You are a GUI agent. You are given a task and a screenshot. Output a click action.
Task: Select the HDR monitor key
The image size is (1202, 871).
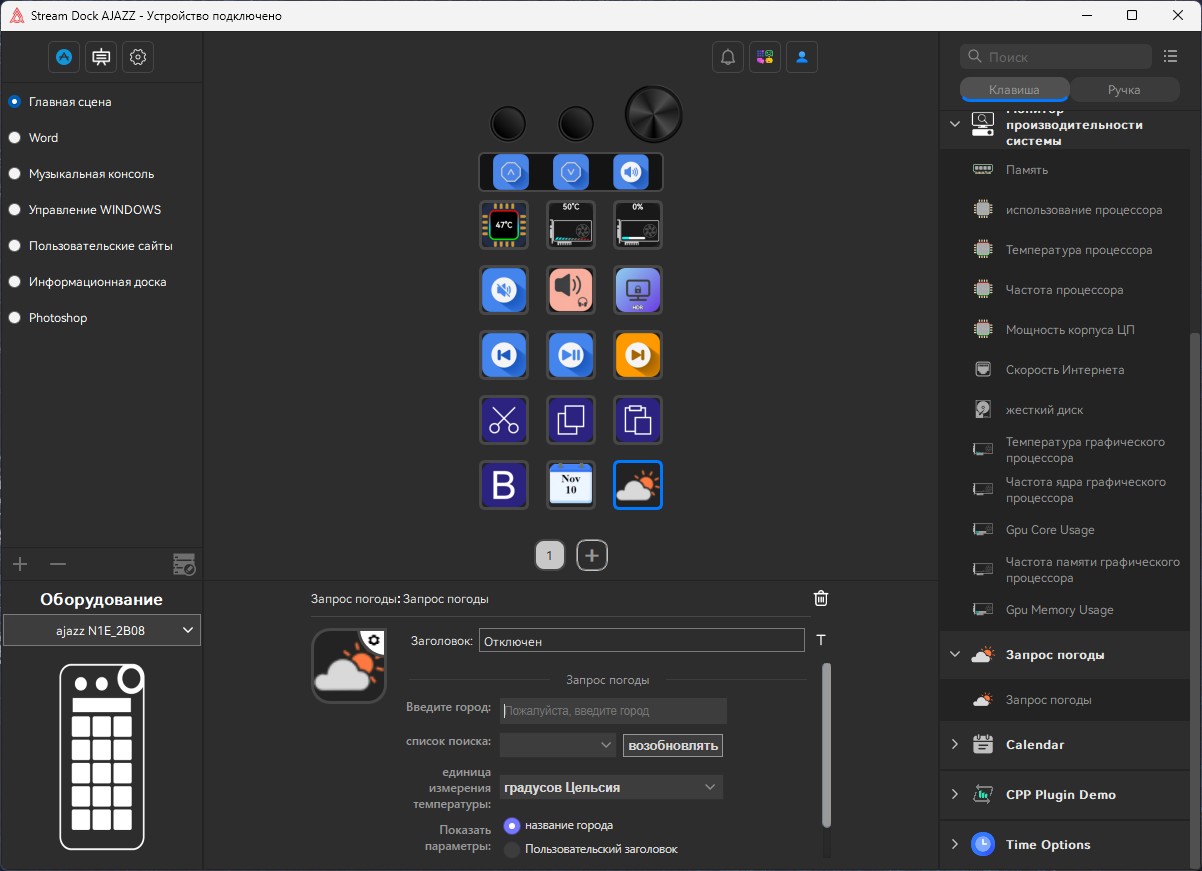tap(638, 290)
